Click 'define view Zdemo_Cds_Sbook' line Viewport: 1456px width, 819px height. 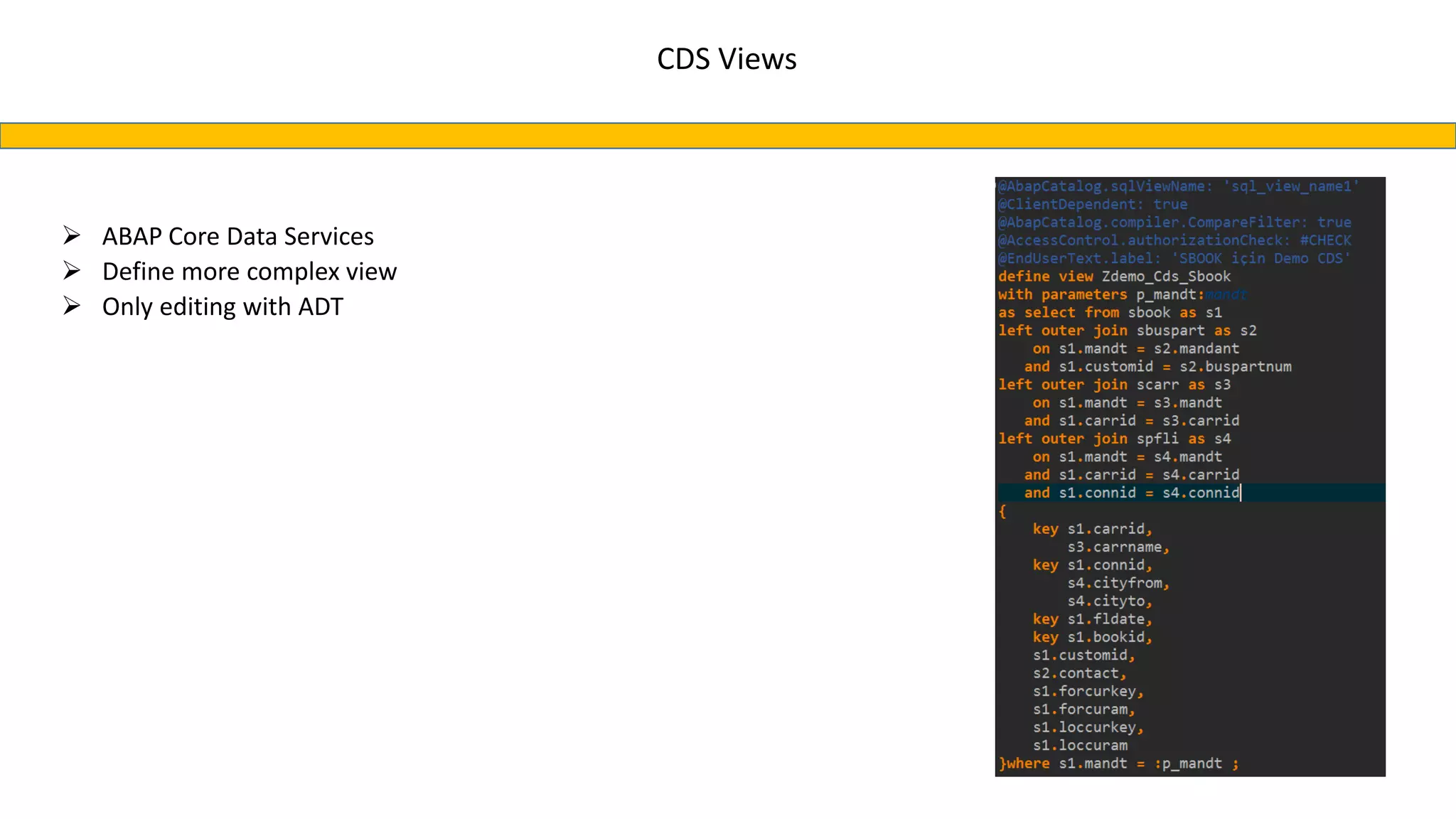pos(1114,277)
